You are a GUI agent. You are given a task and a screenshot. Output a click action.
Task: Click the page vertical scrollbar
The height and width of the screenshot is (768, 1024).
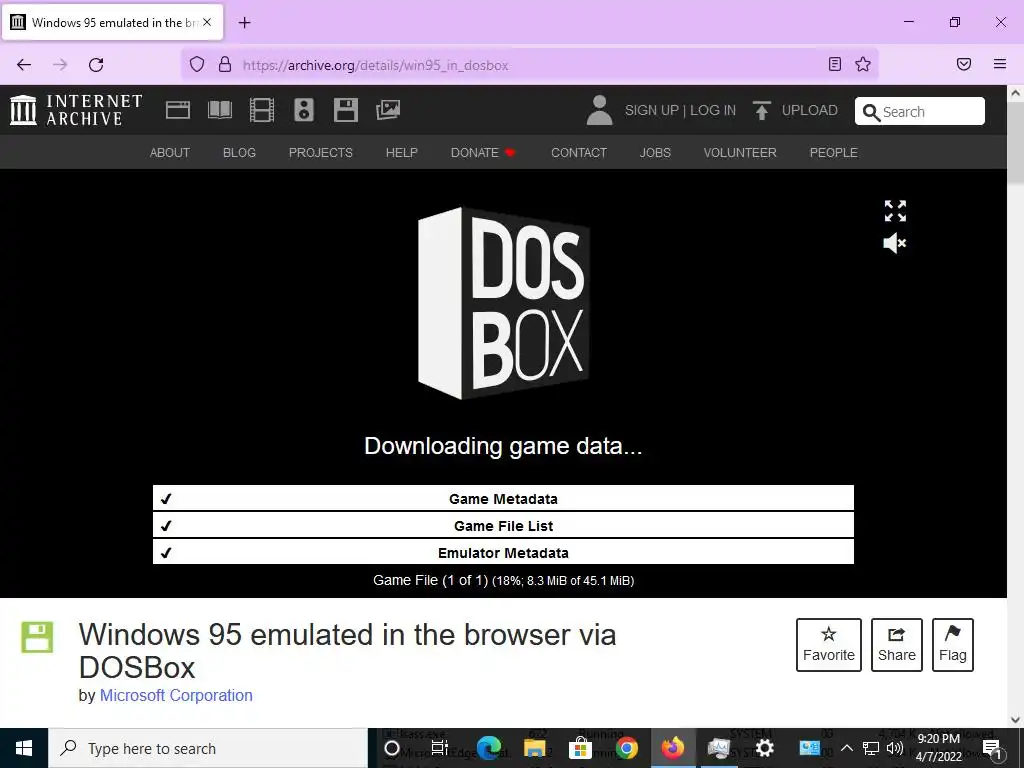(1016, 144)
